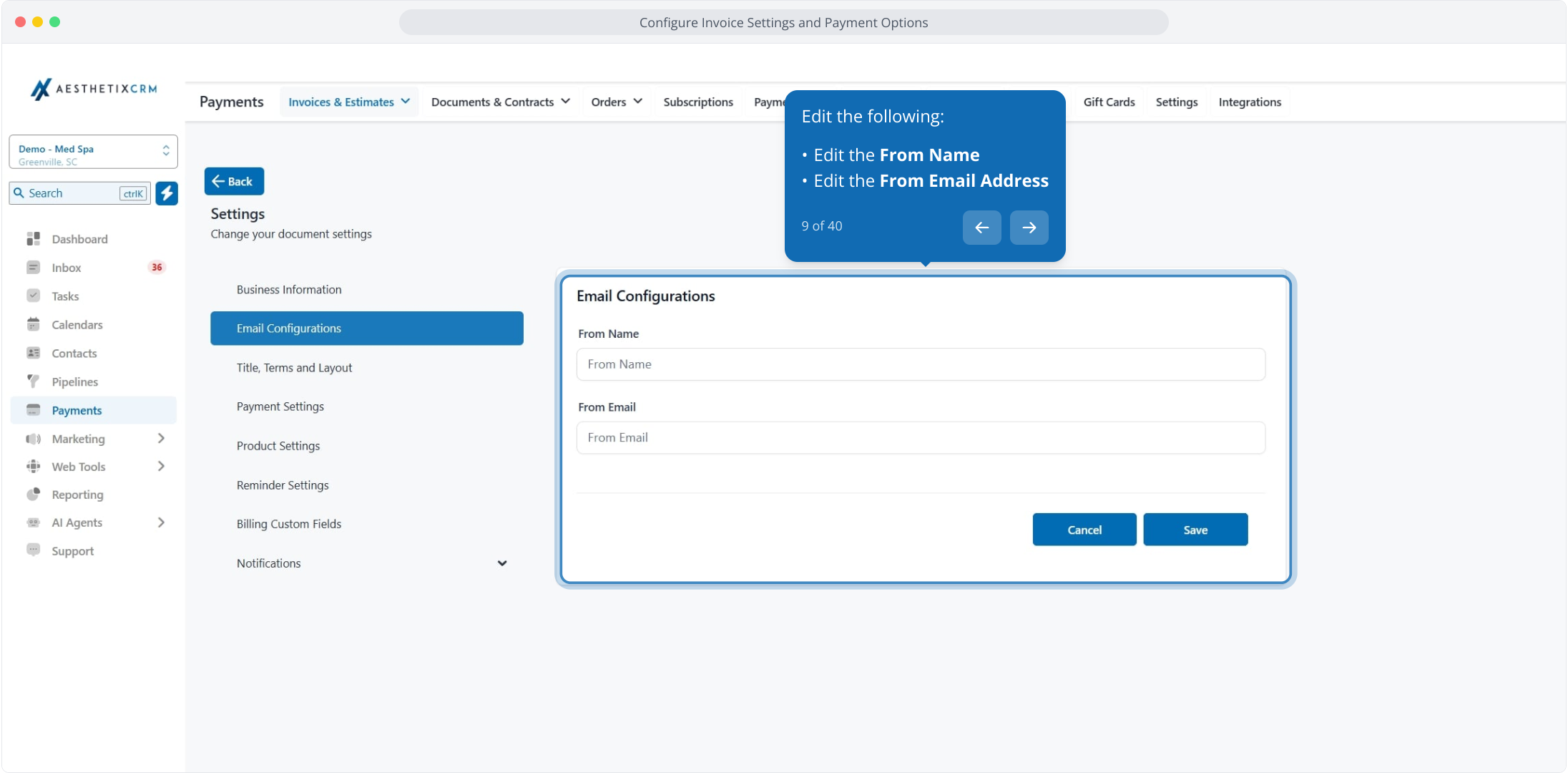Click into the From Name field
Screen dimensions: 1568x773
click(920, 364)
